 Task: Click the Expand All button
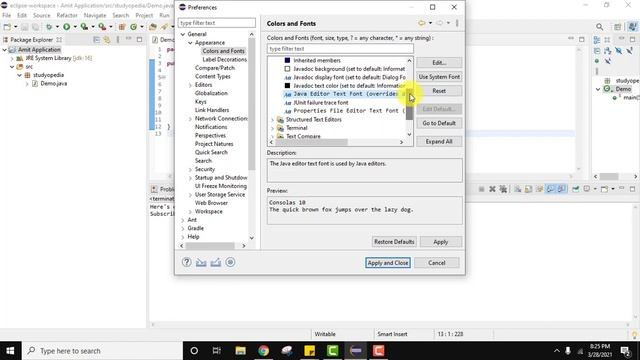click(439, 141)
